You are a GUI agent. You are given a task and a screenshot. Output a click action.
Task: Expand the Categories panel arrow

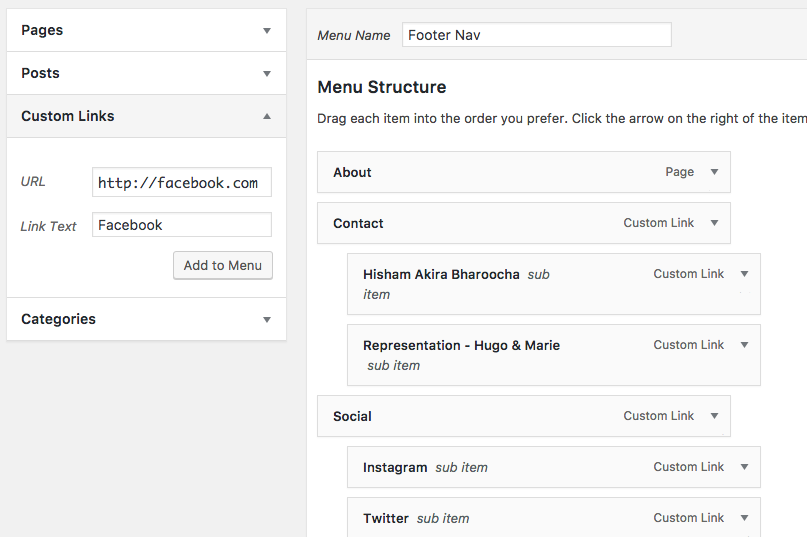(267, 320)
